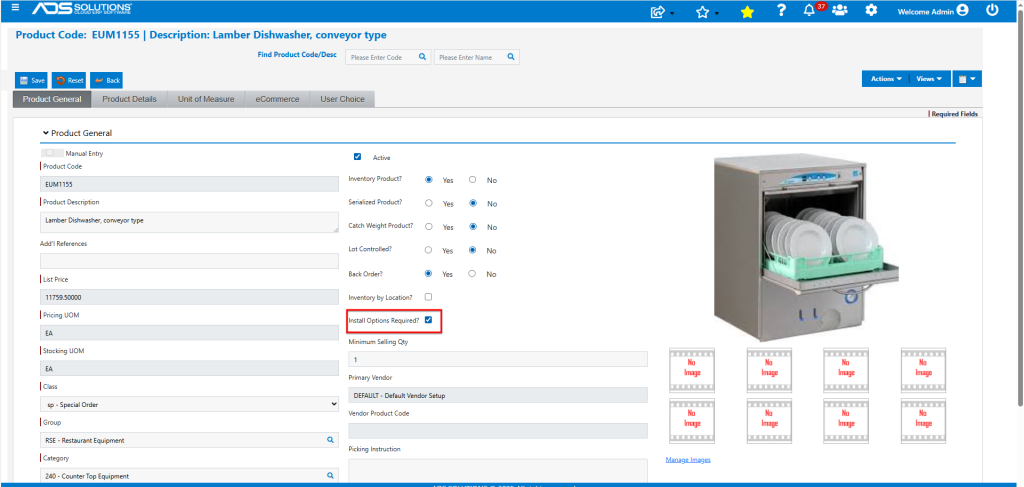Click the Group field lookup magnifier

[330, 440]
